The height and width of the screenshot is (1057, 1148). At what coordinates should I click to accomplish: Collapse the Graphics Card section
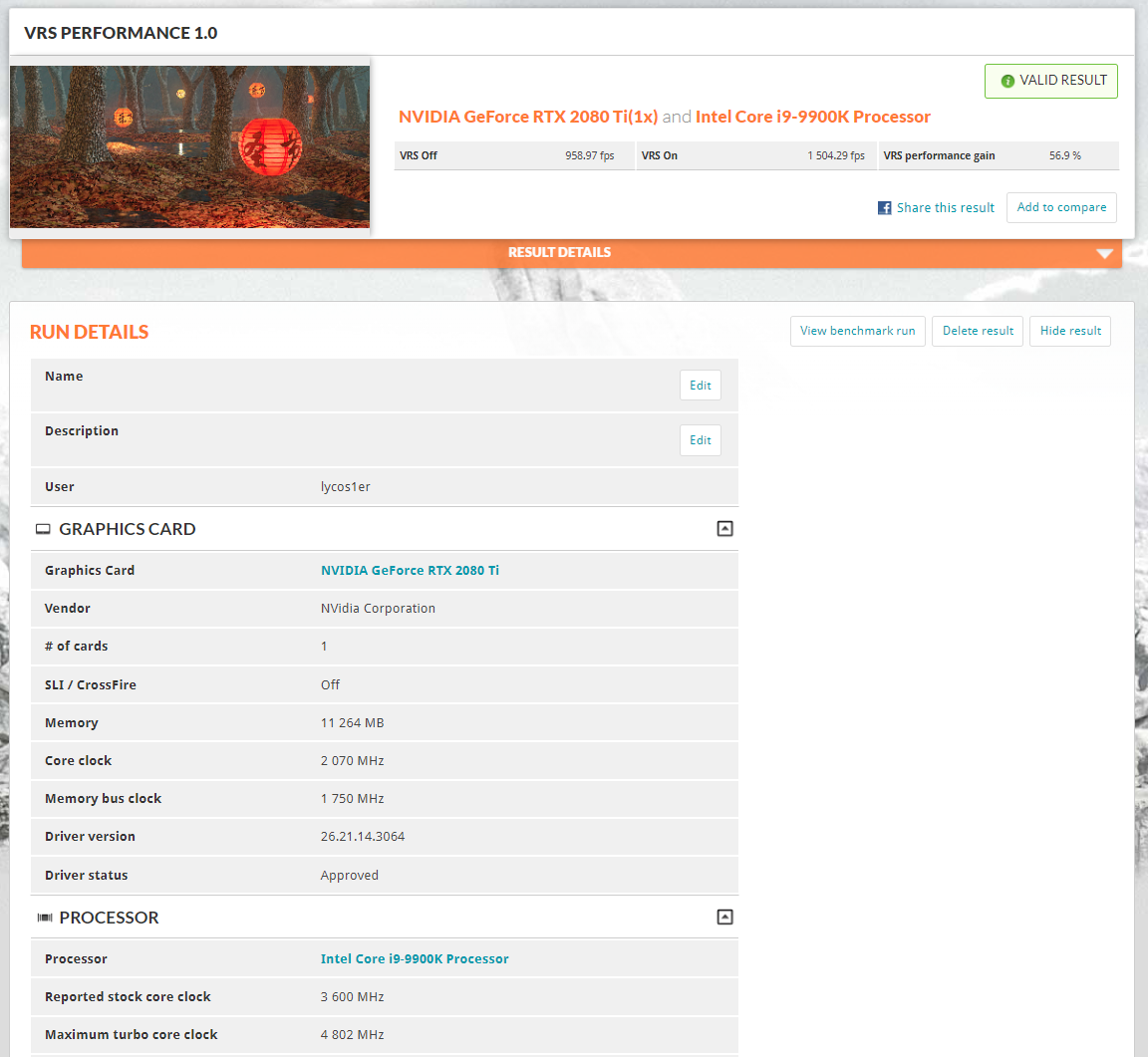[724, 528]
